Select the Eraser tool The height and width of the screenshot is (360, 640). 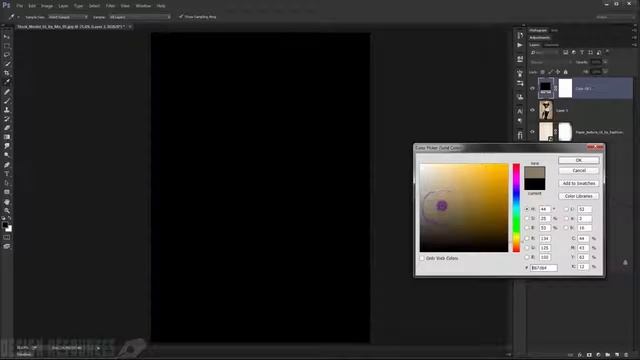pos(7,128)
